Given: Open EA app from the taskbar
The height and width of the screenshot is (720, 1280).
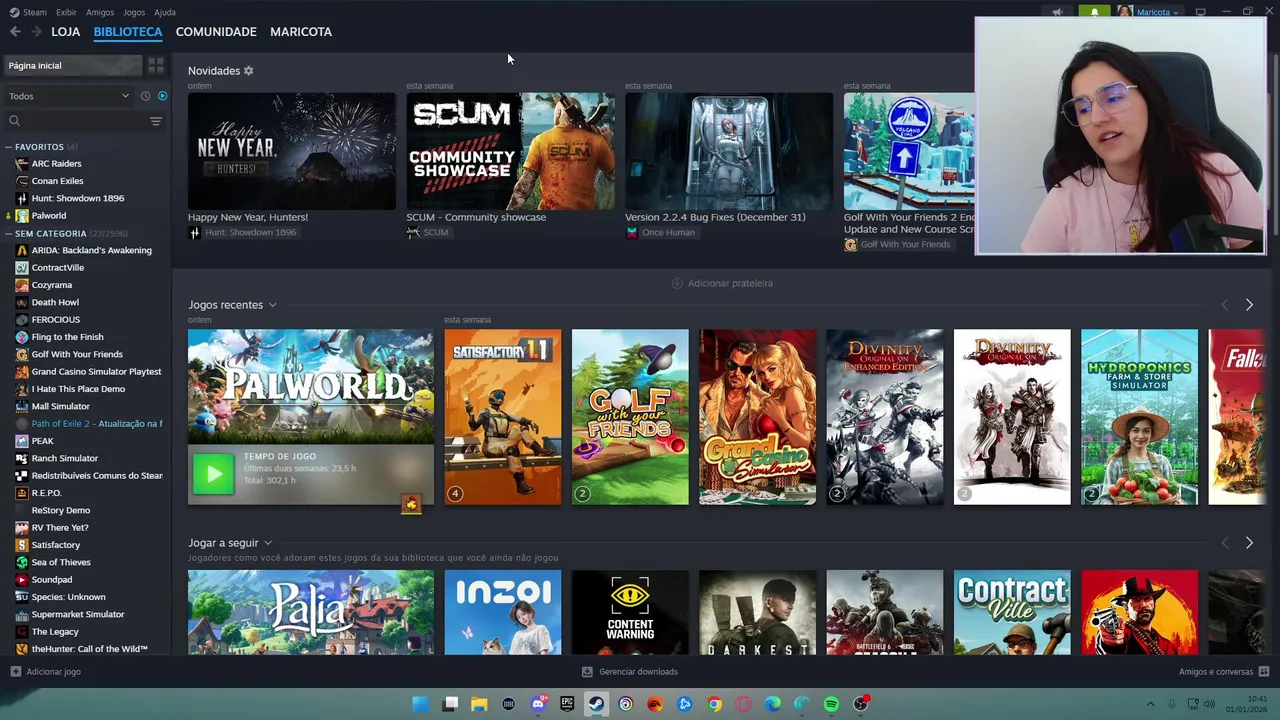Looking at the screenshot, I should tap(655, 704).
